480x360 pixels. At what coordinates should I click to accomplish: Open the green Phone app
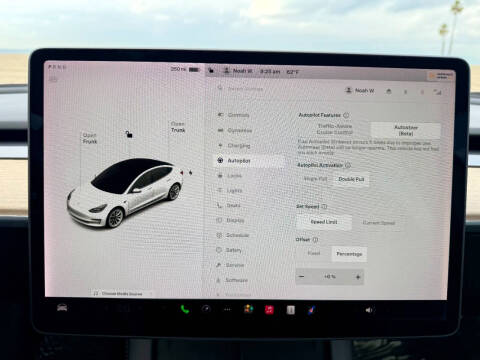[185, 309]
